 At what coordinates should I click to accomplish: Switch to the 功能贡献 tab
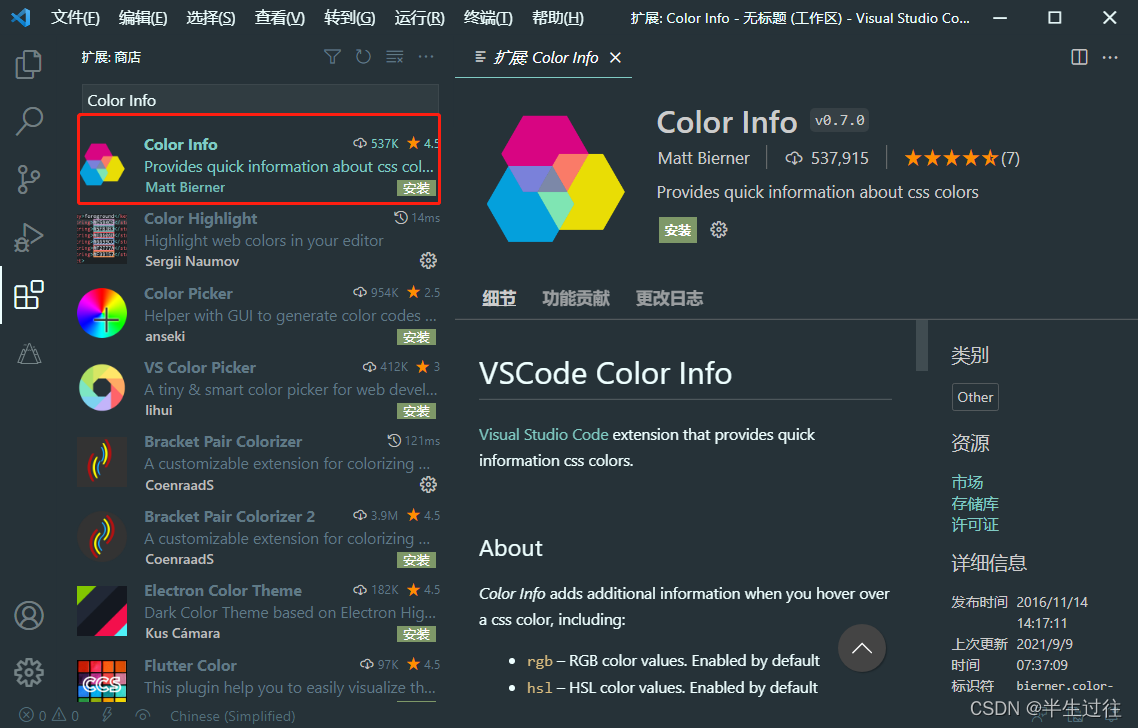[576, 298]
